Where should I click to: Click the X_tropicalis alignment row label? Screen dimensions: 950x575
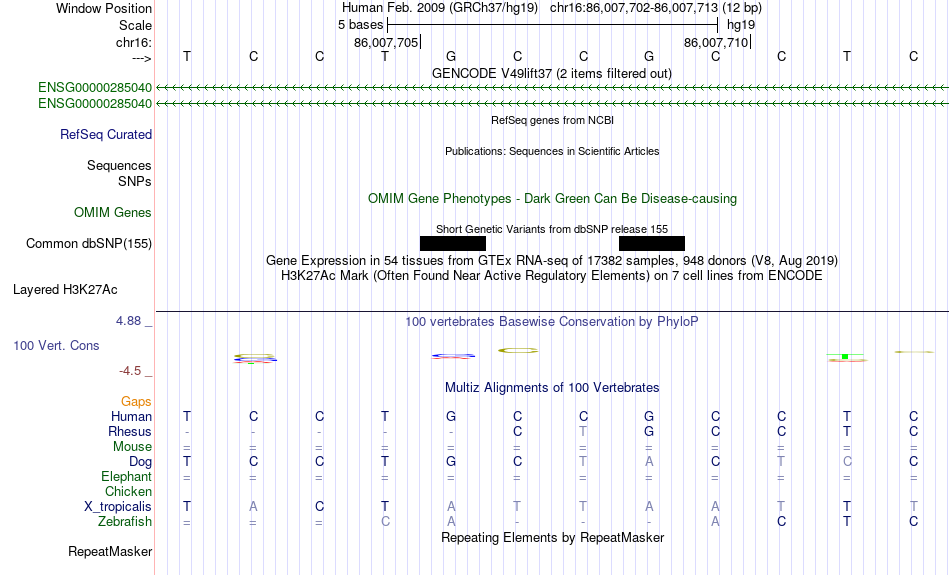[118, 507]
